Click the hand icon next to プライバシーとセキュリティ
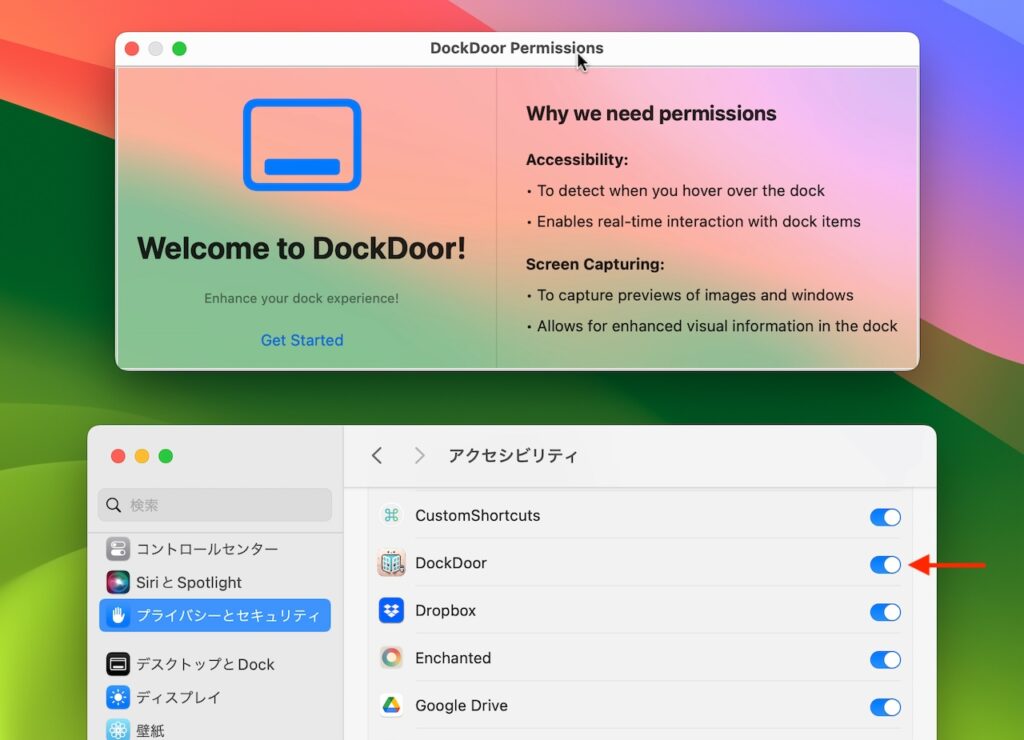Screen dimensions: 1024x740 (118, 615)
